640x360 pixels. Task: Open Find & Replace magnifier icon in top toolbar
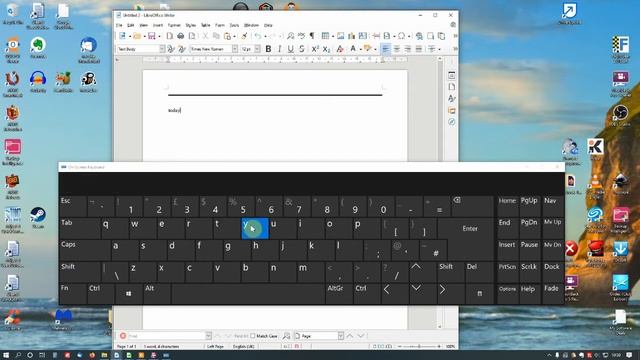tap(291, 36)
